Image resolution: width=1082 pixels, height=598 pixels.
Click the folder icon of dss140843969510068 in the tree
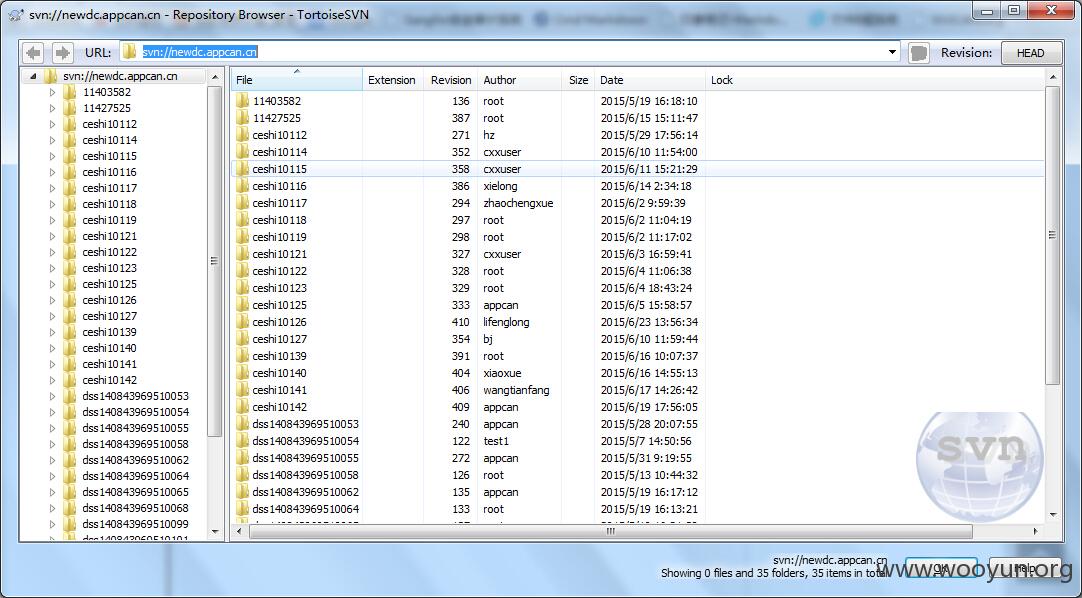coord(70,508)
